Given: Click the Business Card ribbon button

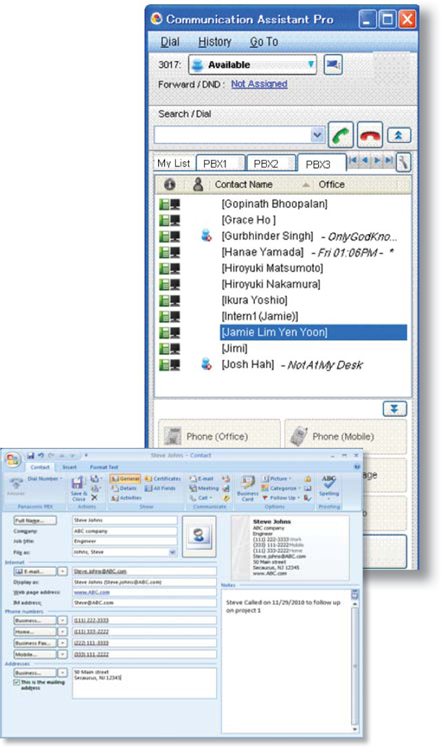Looking at the screenshot, I should point(247,488).
